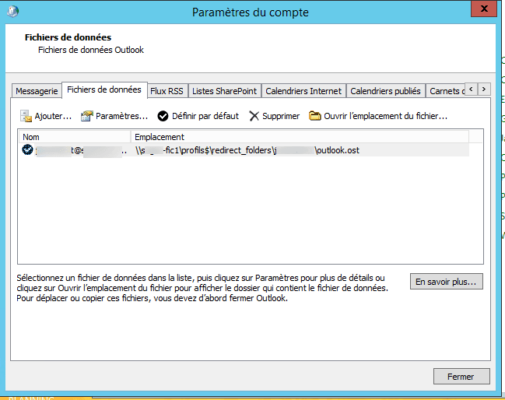
Task: Click the Définir par défaut checkmark icon
Action: tap(163, 116)
